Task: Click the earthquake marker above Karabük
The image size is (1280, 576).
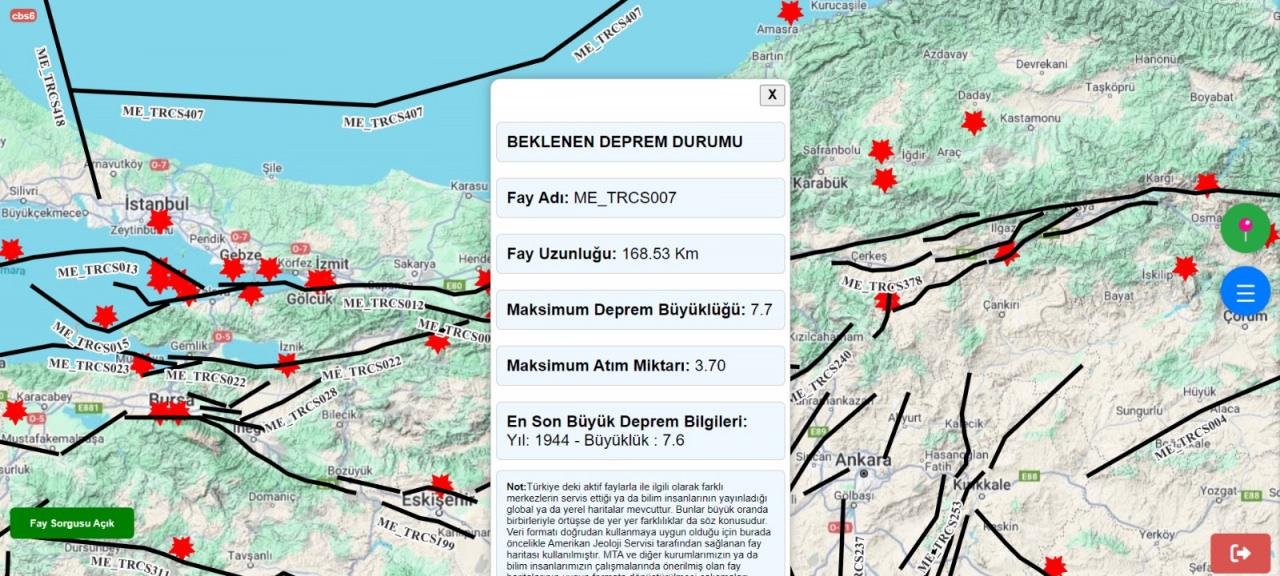Action: tap(880, 151)
